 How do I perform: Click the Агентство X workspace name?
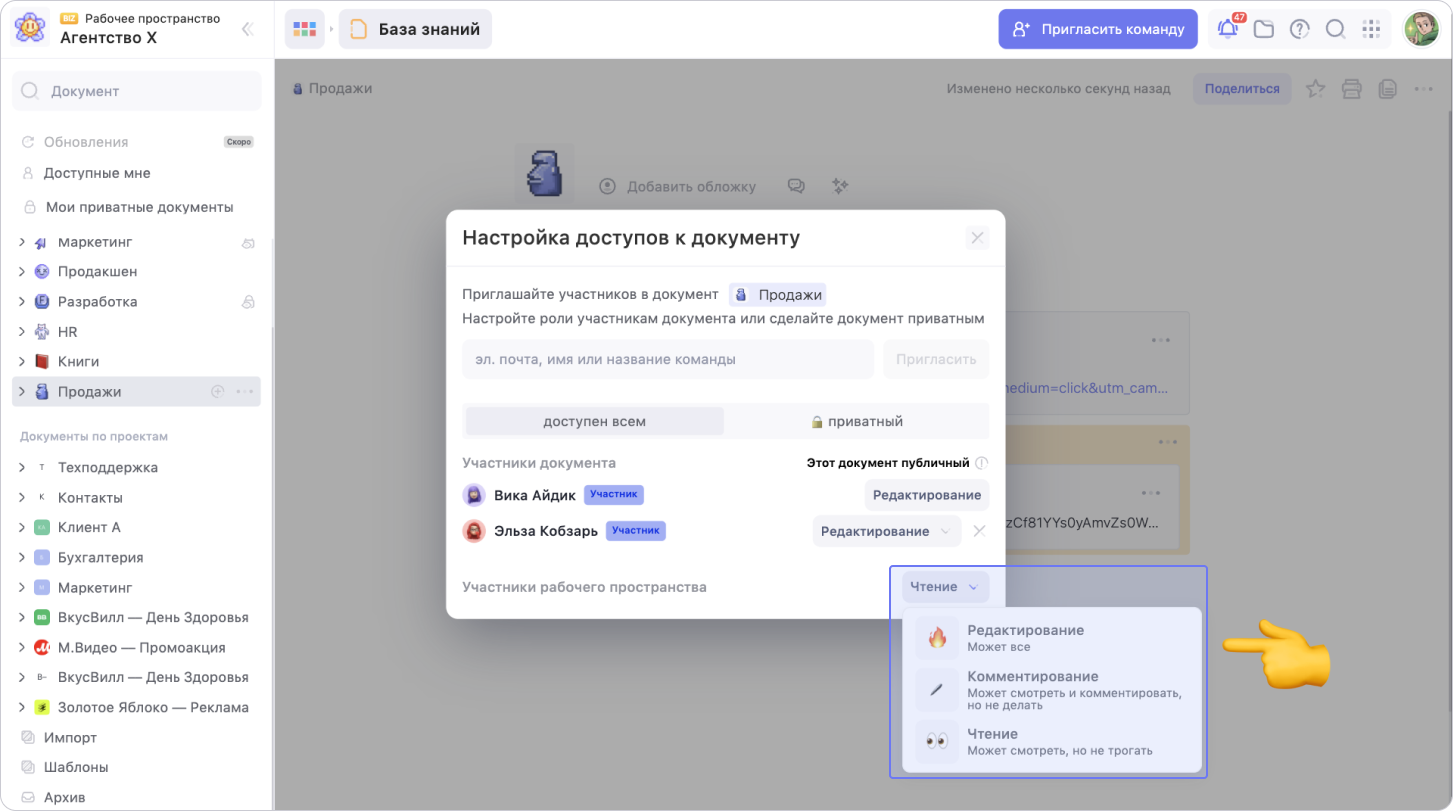109,38
